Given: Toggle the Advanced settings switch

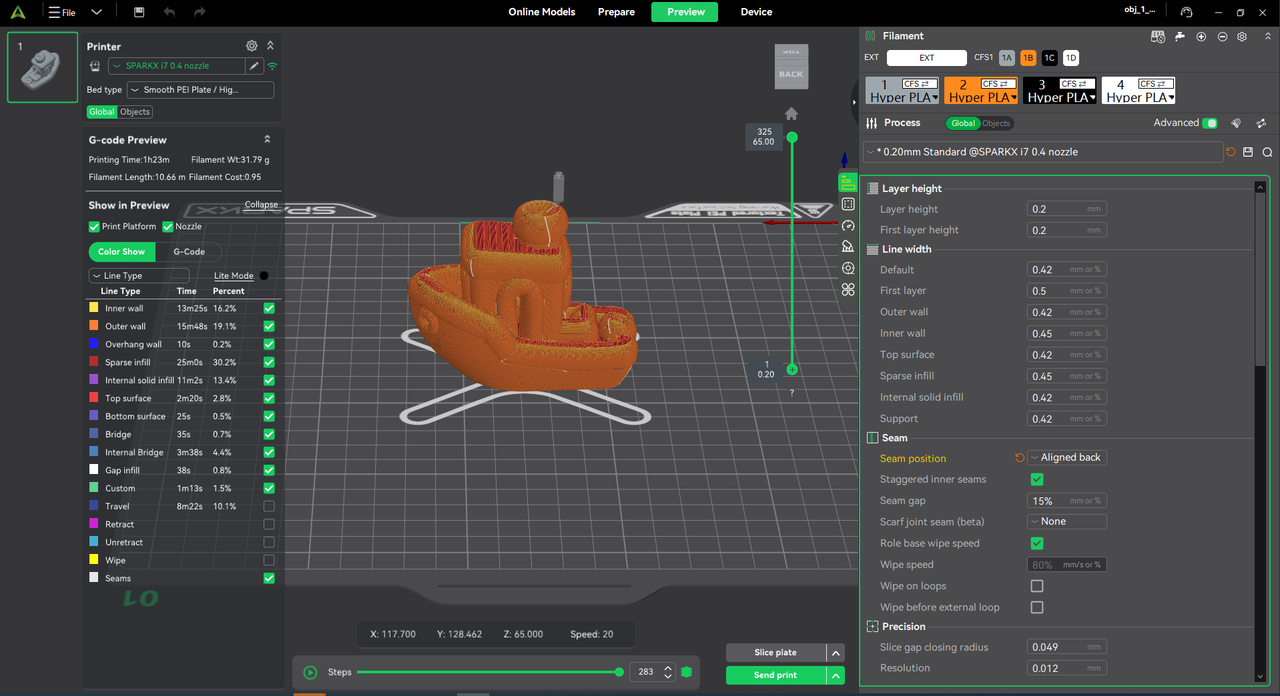Looking at the screenshot, I should tap(1210, 123).
